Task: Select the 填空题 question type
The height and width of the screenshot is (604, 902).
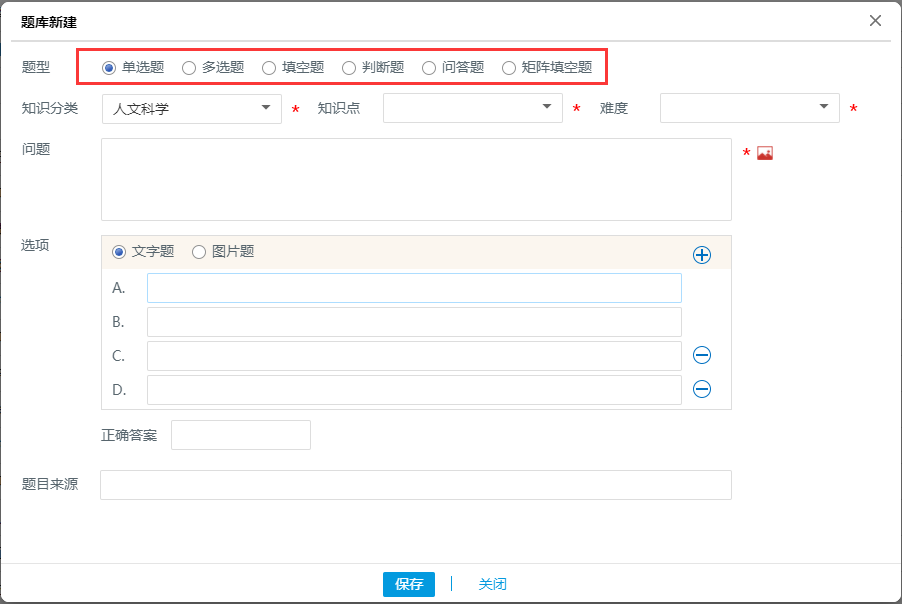Action: (269, 68)
